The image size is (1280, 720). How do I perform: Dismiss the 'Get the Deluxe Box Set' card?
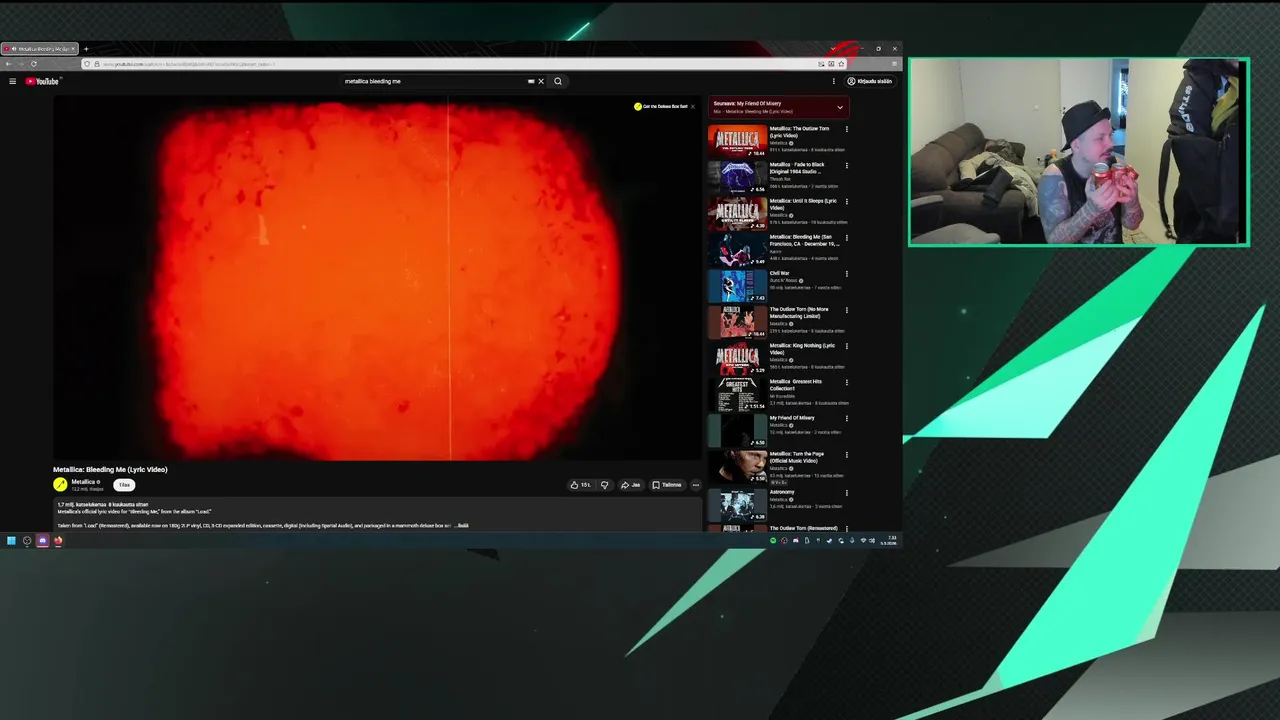tap(692, 106)
